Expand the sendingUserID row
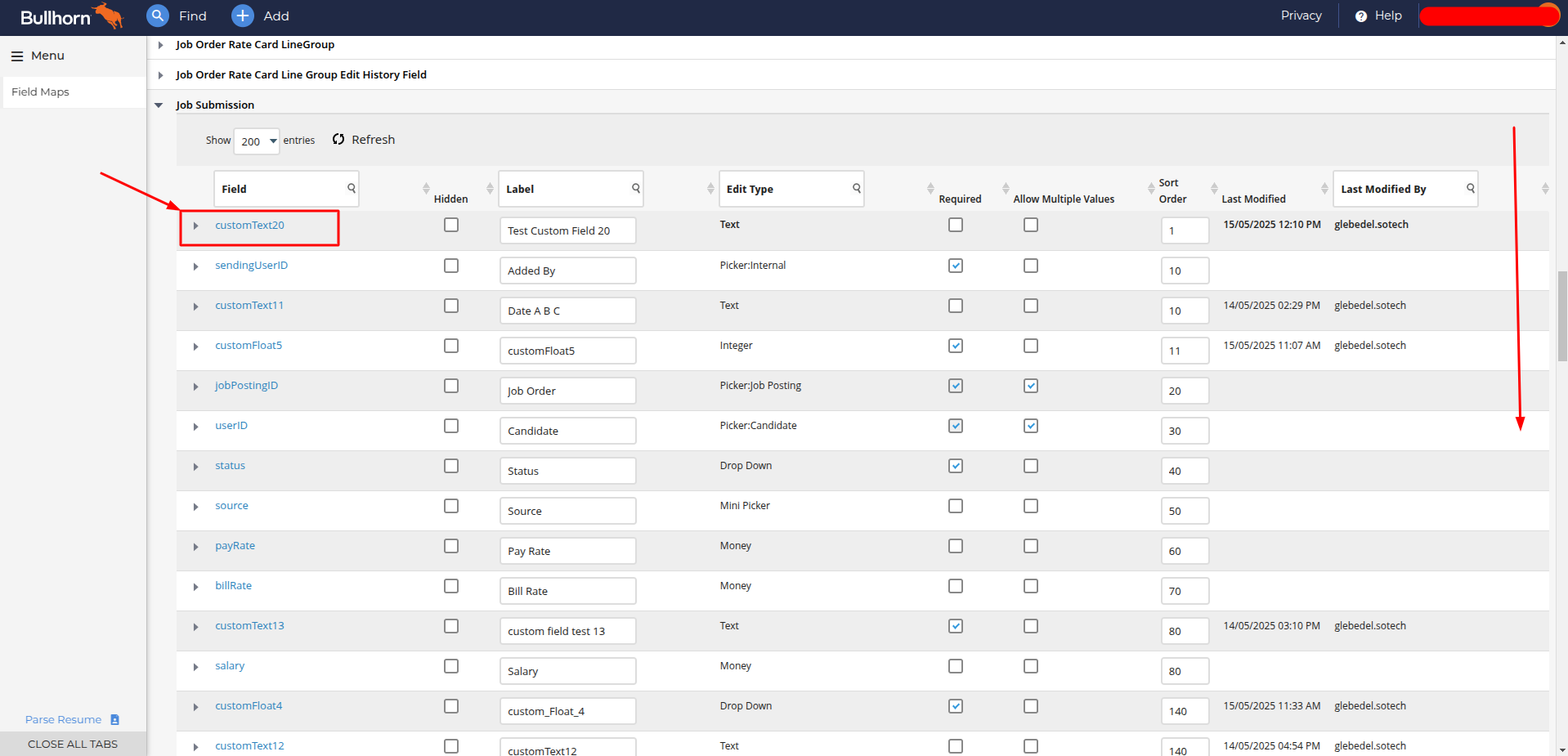This screenshot has width=1568, height=756. 195,266
